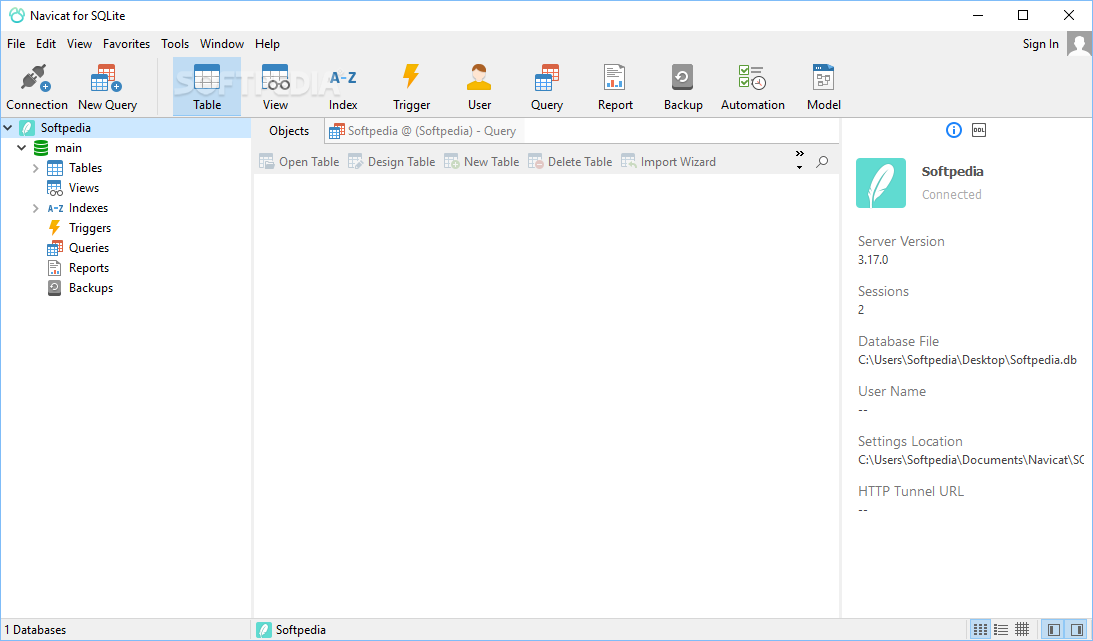The height and width of the screenshot is (641, 1093).
Task: Click the database file path text
Action: click(967, 360)
